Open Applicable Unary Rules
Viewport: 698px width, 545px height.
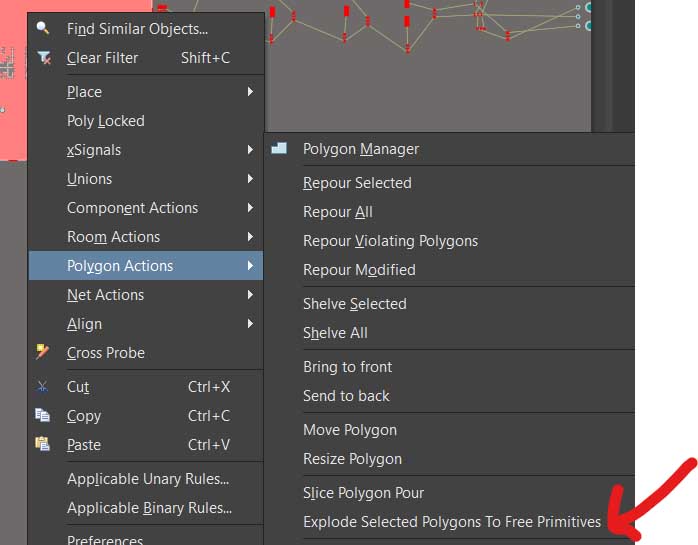147,479
